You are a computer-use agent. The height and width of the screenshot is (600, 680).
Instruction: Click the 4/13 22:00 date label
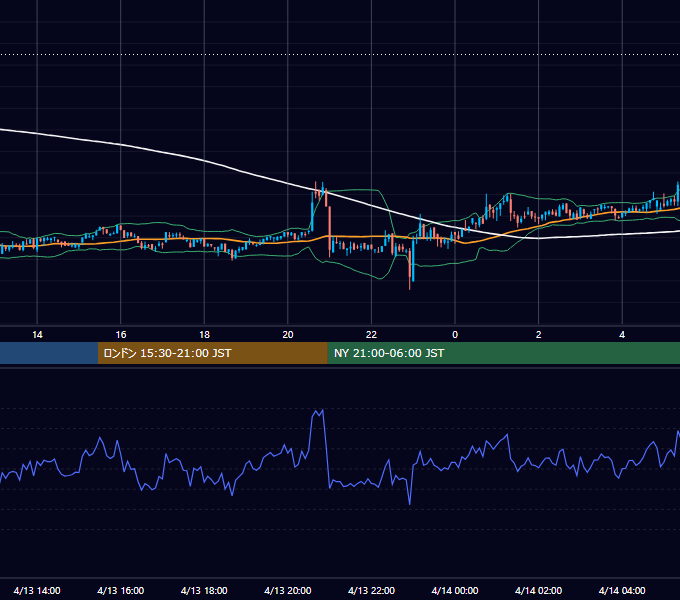372,590
